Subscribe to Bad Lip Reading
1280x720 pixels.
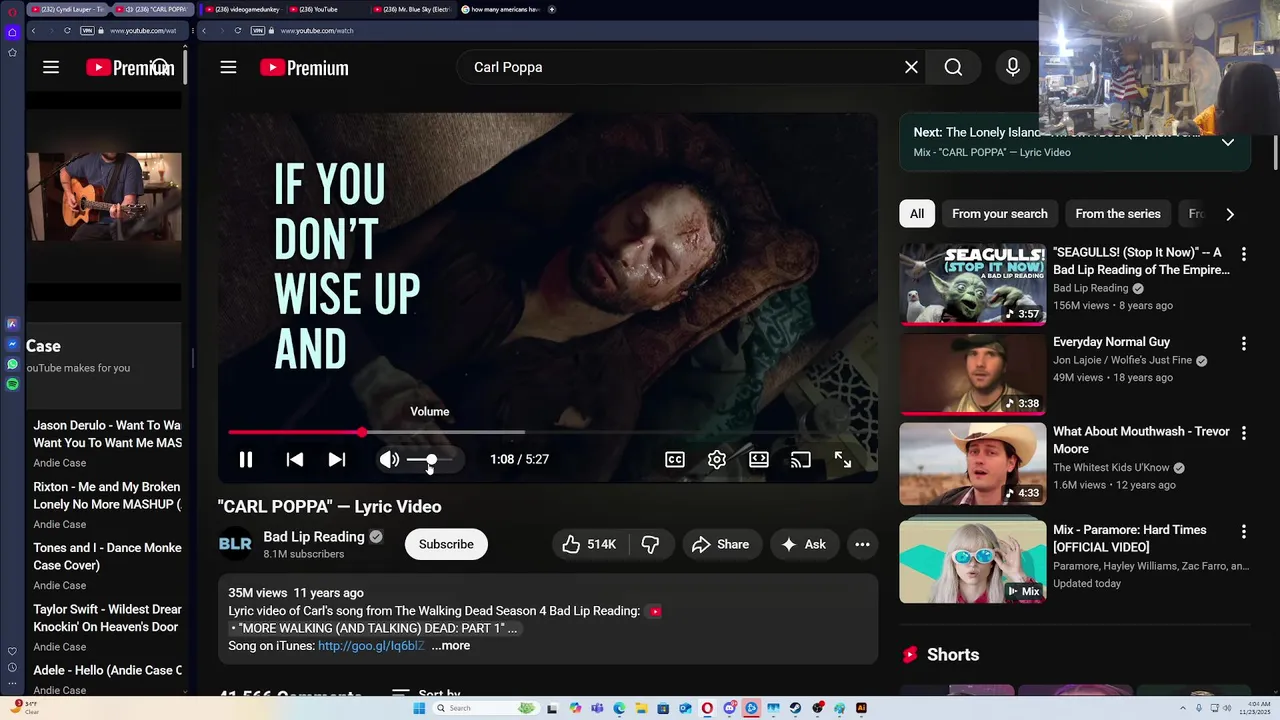(446, 544)
